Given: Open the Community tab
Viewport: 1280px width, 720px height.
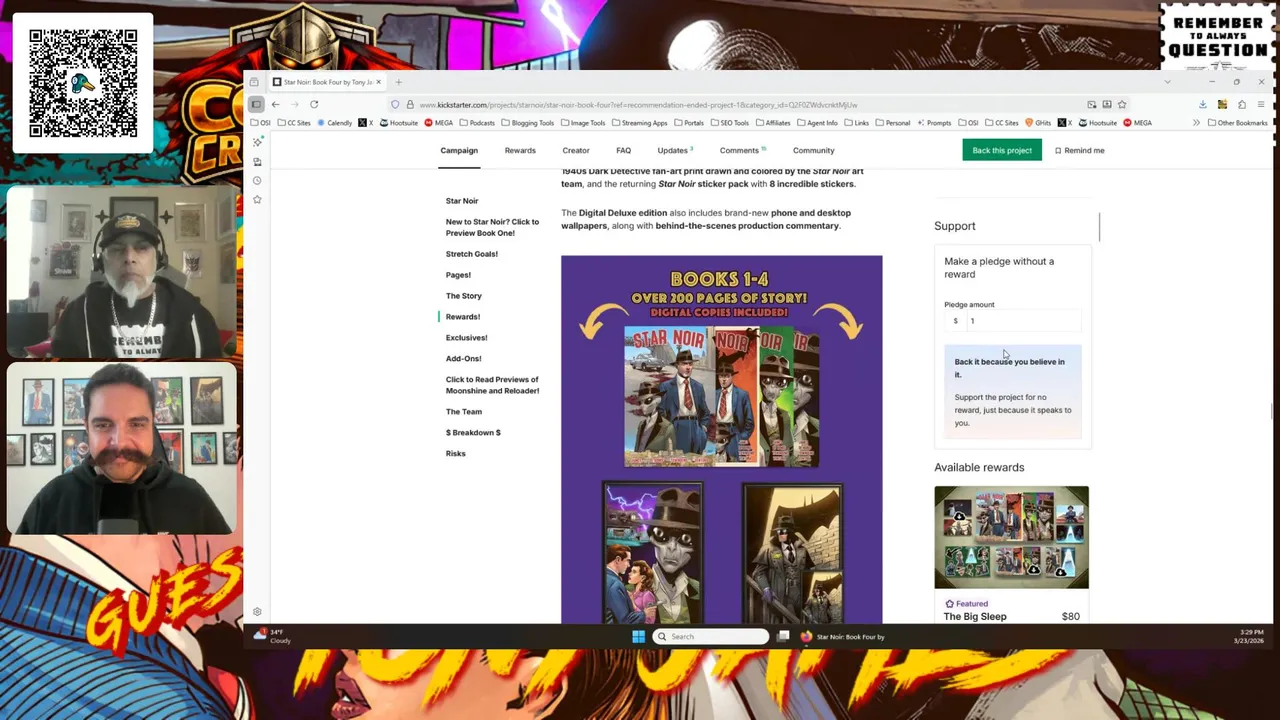Looking at the screenshot, I should tap(813, 150).
